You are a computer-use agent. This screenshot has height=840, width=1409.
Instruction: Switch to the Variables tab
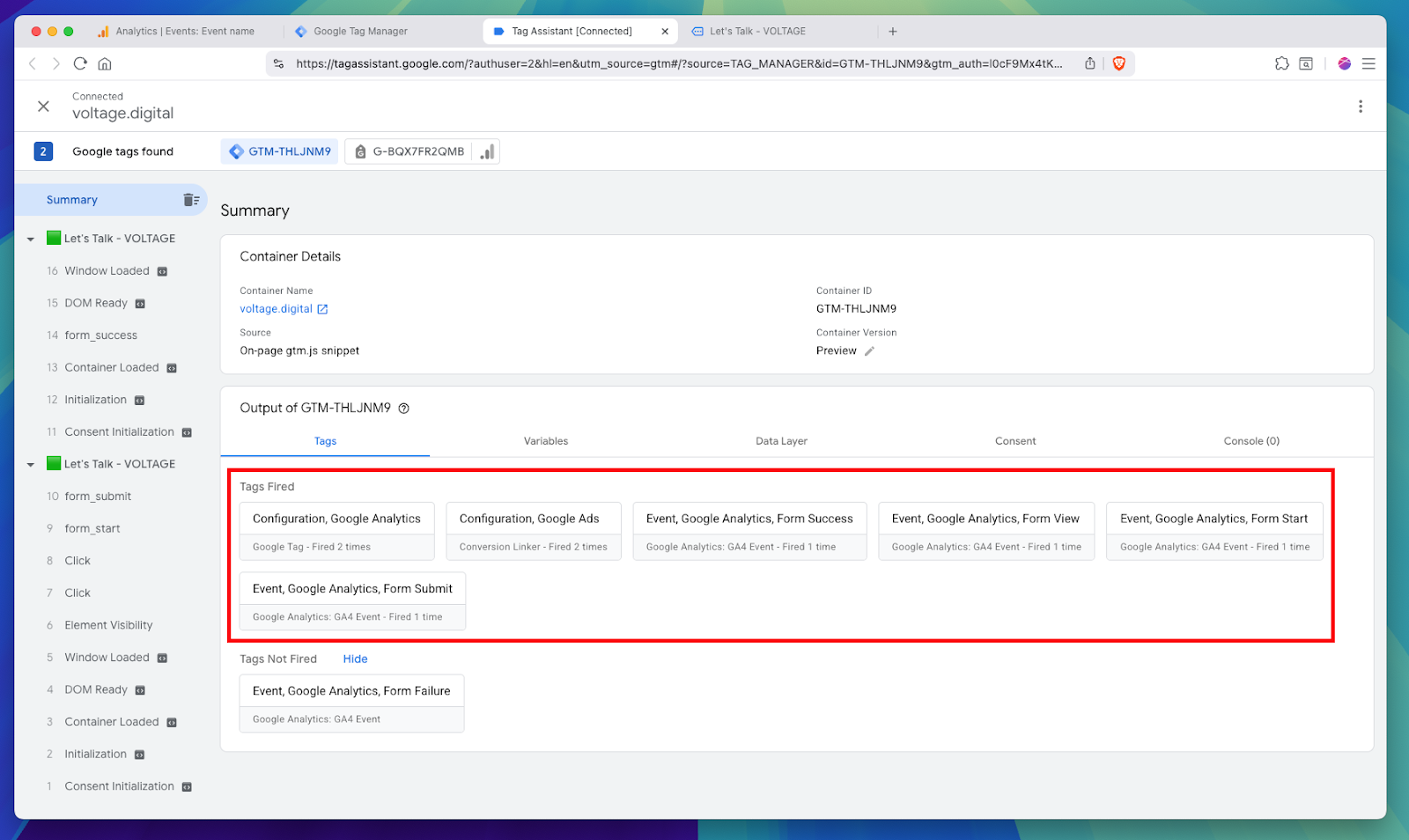546,441
